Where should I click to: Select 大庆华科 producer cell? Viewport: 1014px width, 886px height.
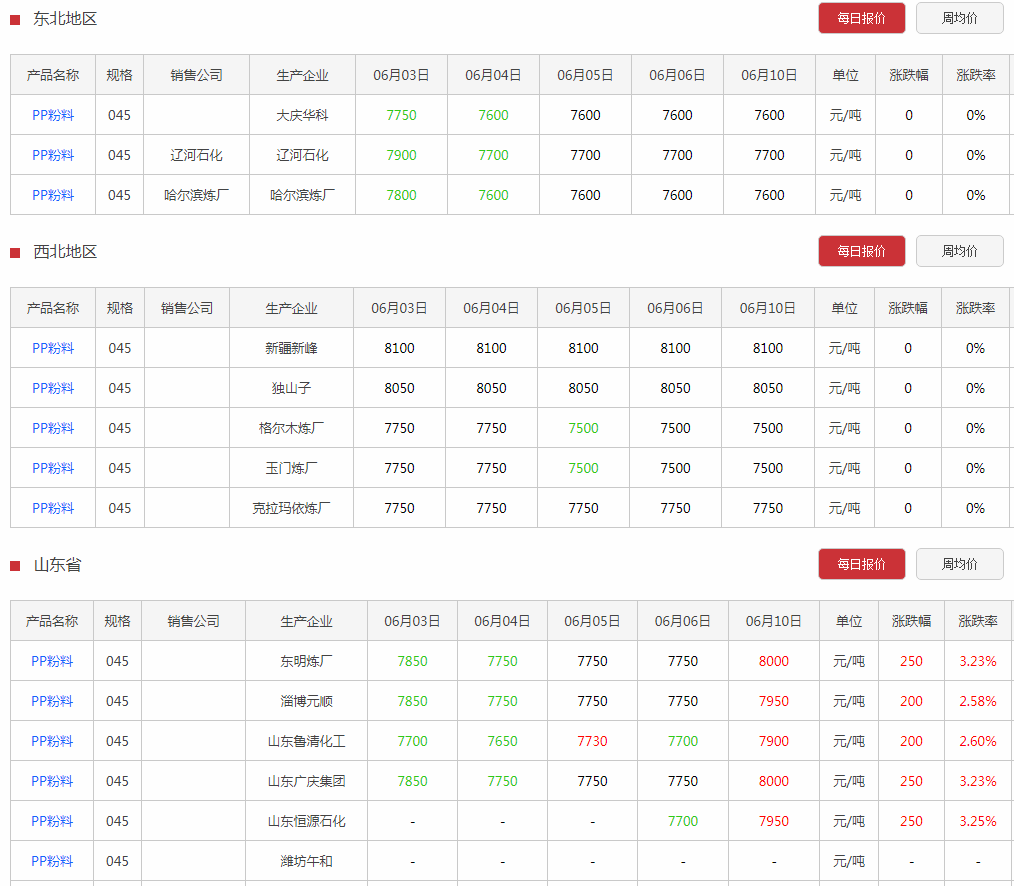(x=302, y=115)
